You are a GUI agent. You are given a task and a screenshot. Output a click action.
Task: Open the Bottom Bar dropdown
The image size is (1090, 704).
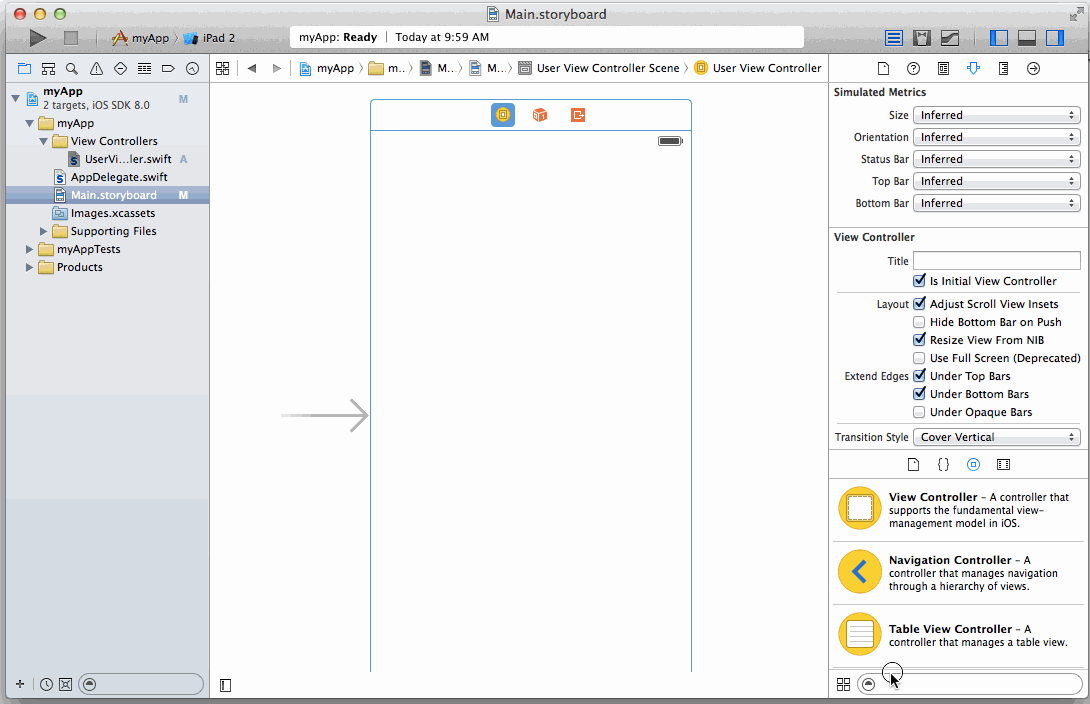tap(997, 203)
